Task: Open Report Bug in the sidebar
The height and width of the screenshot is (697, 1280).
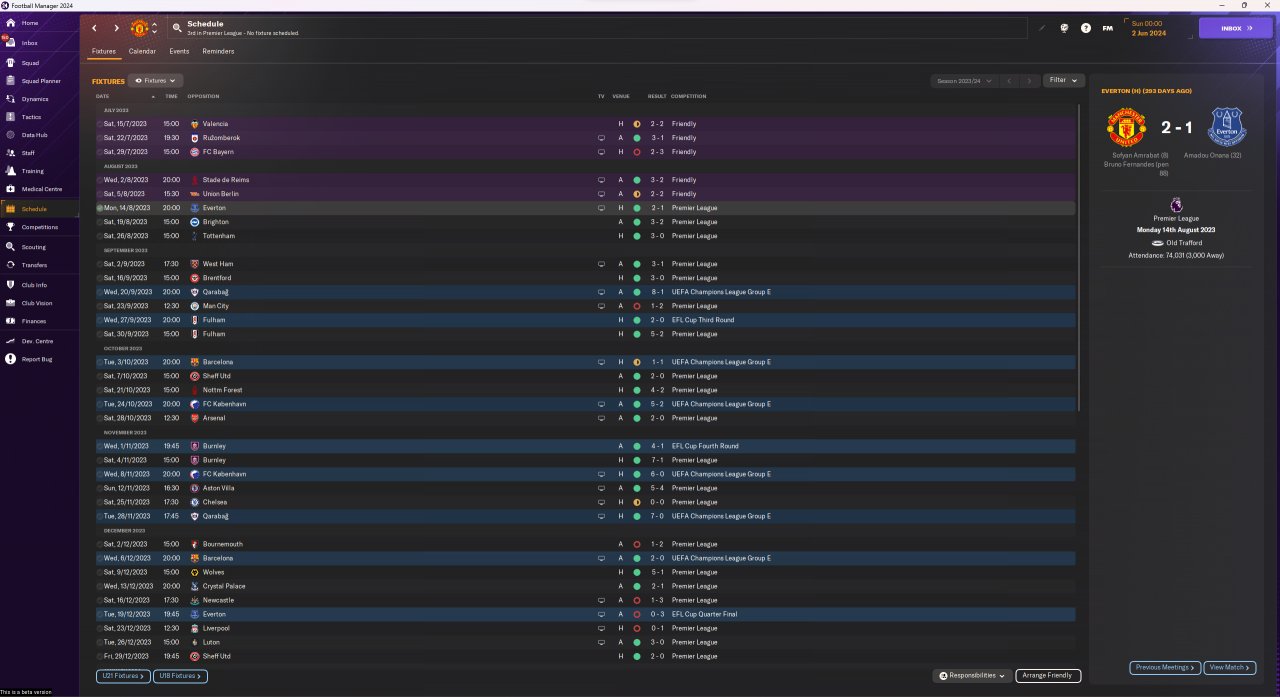Action: [x=10, y=359]
